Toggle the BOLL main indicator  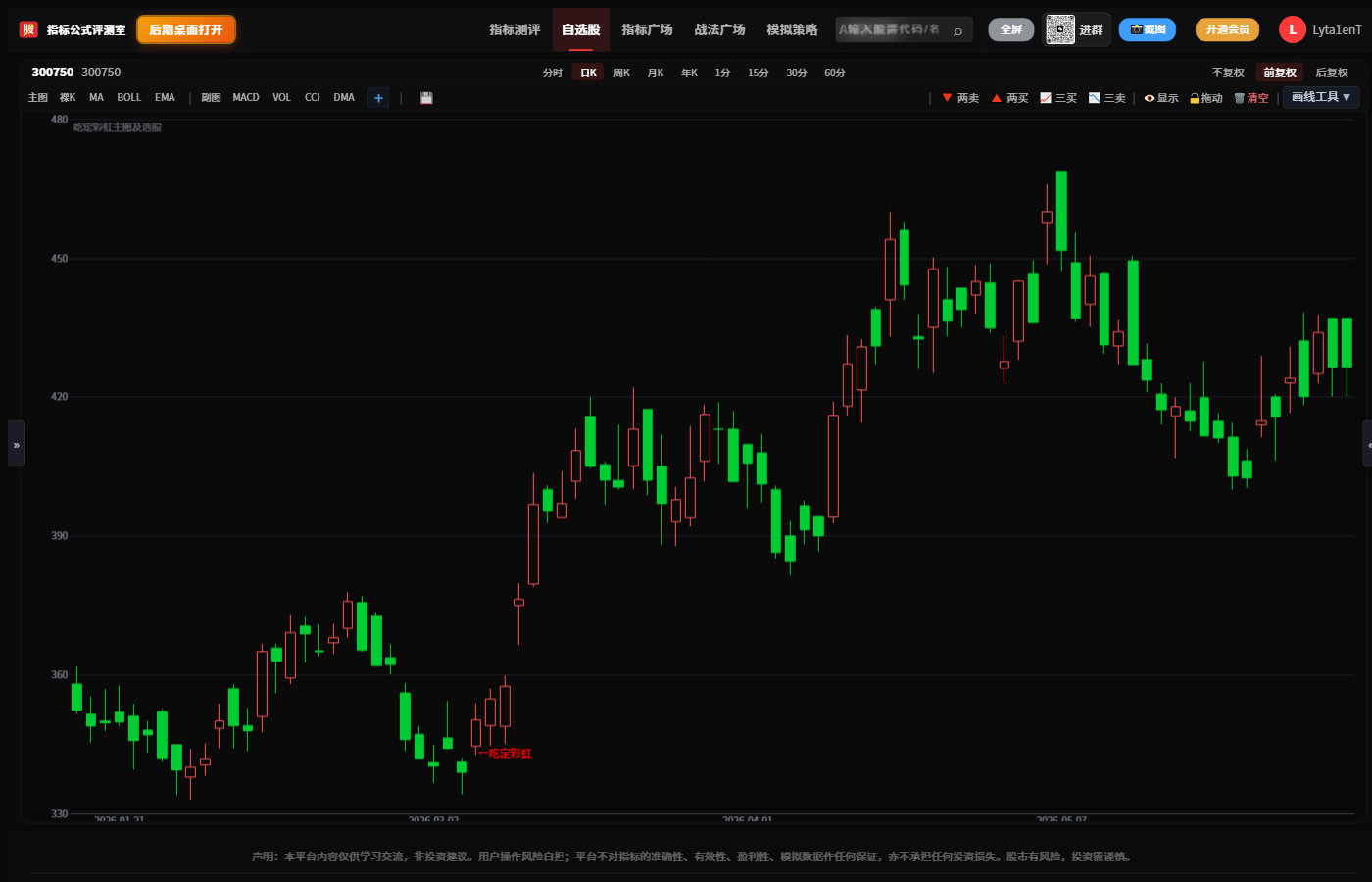click(x=128, y=98)
